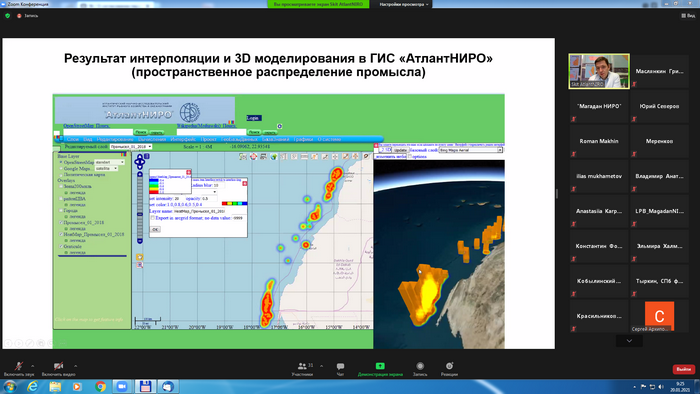This screenshot has height=394, width=700.
Task: Expand more participants with down chevron
Action: (629, 341)
